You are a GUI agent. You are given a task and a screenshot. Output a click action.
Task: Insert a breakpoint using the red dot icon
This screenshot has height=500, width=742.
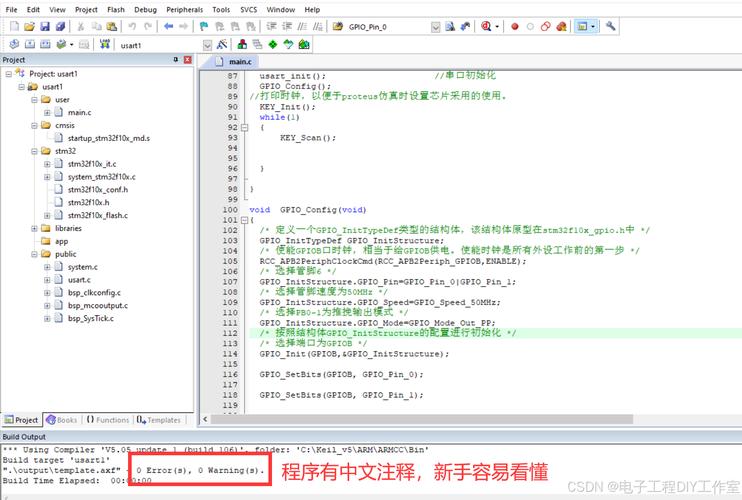[x=515, y=26]
